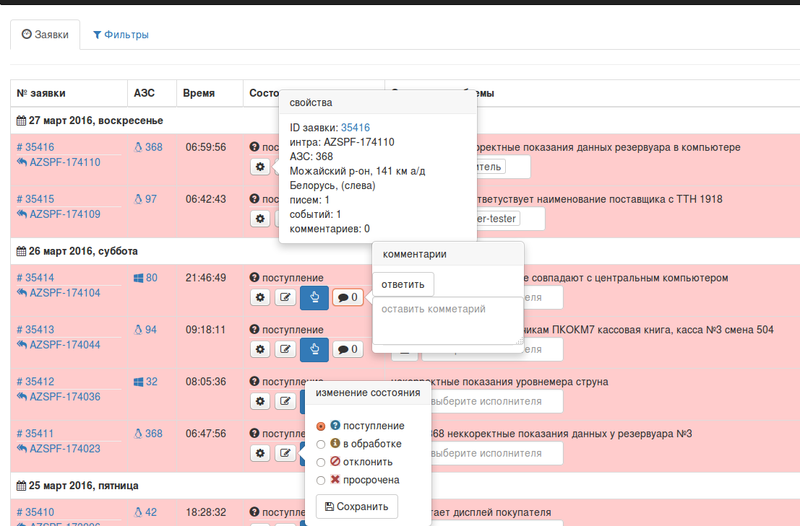Image resolution: width=800 pixels, height=526 pixels.
Task: Click edit icon in request 35413 row
Action: pos(285,349)
